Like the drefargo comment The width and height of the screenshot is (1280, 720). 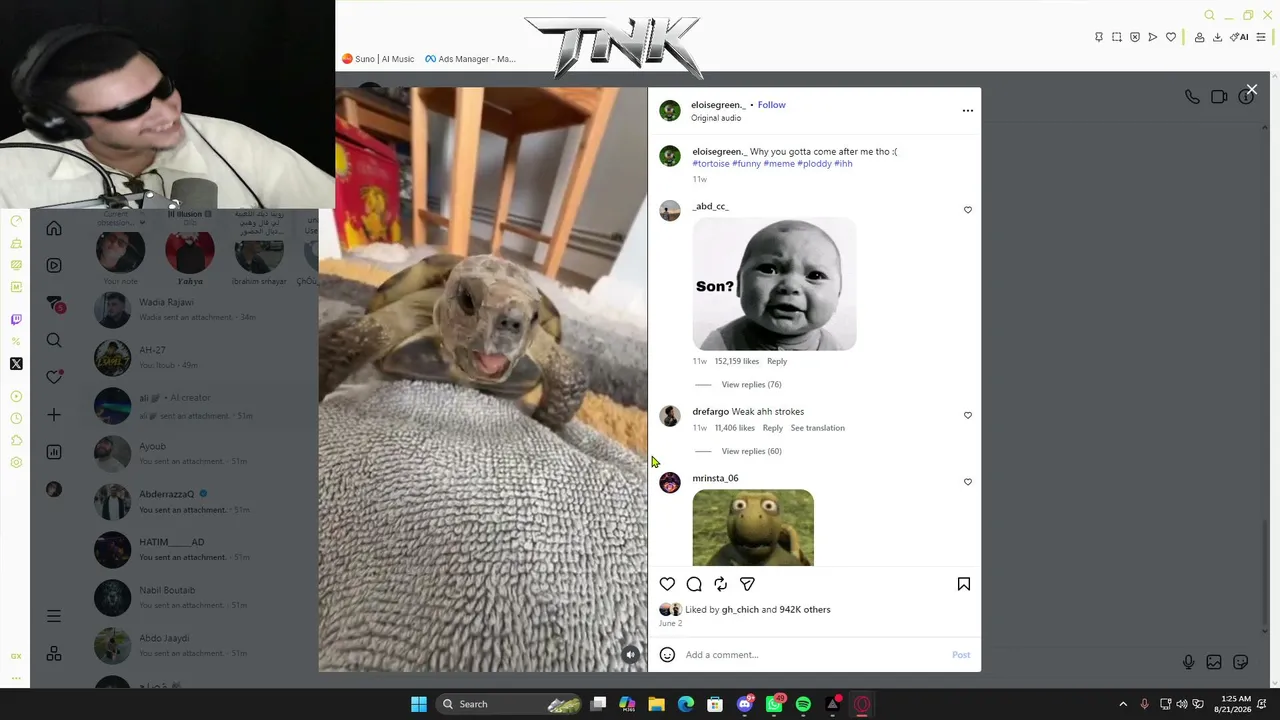[967, 415]
